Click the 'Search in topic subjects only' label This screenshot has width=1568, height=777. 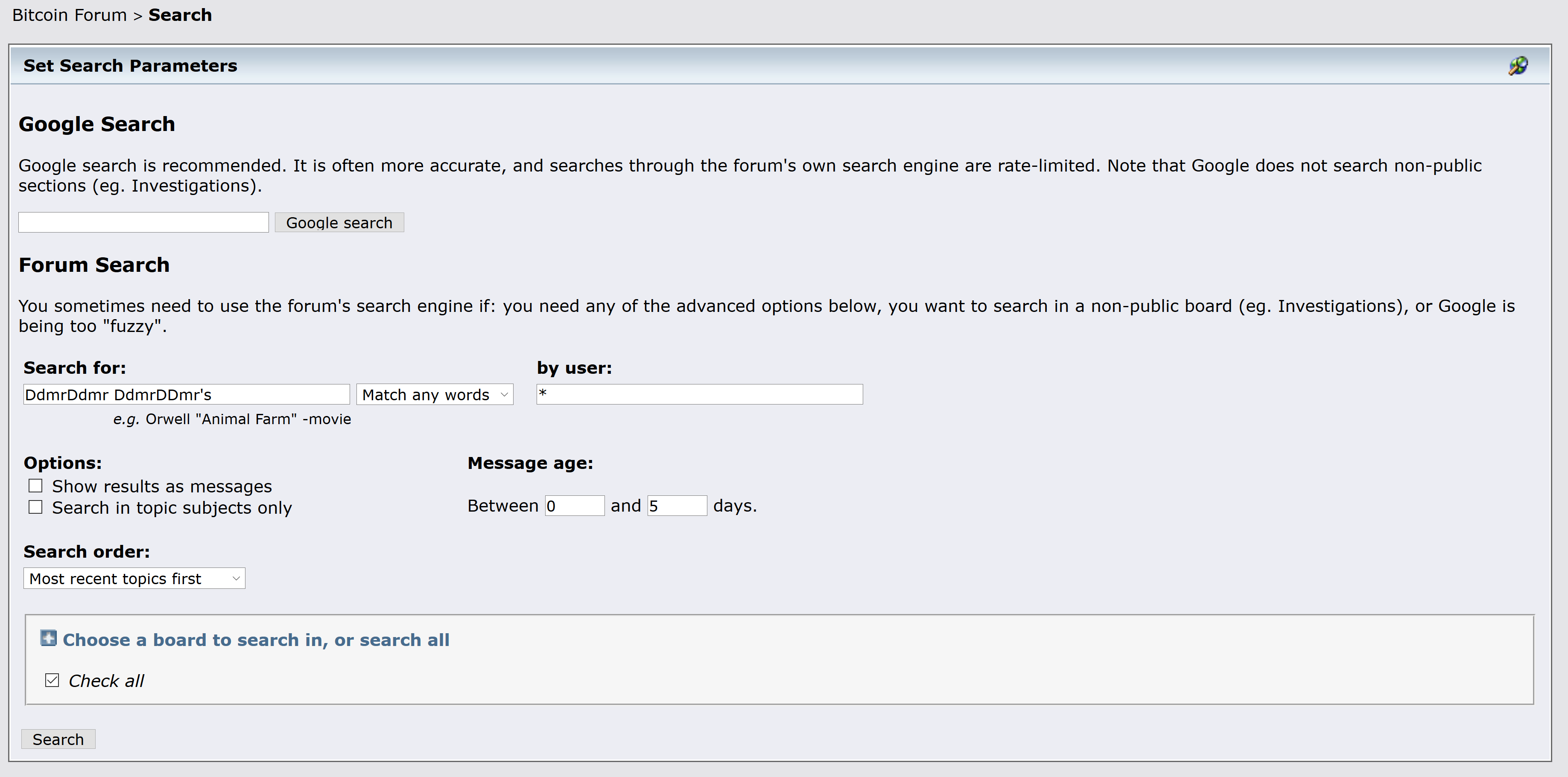pos(172,507)
